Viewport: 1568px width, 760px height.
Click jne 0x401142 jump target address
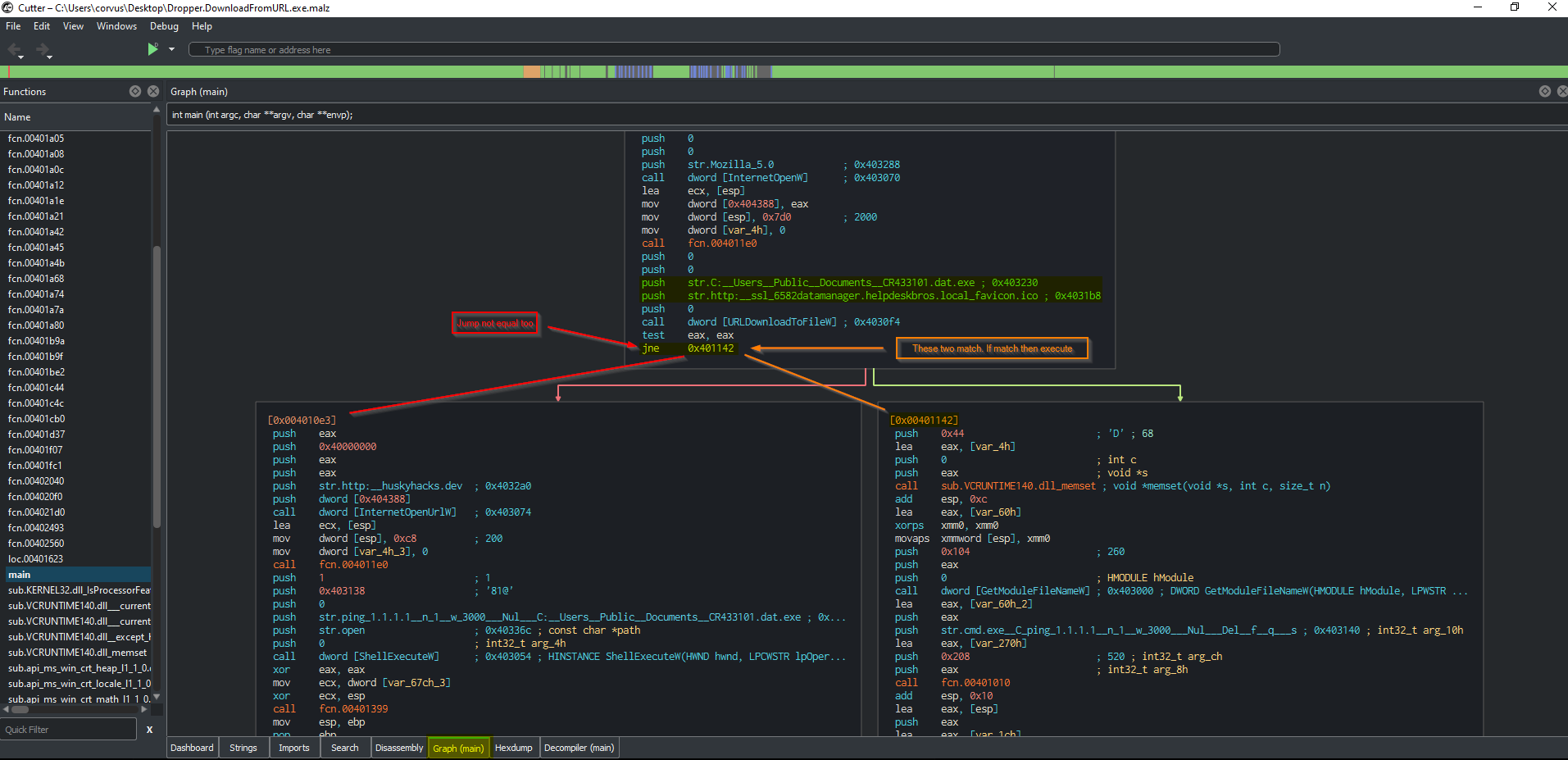711,348
